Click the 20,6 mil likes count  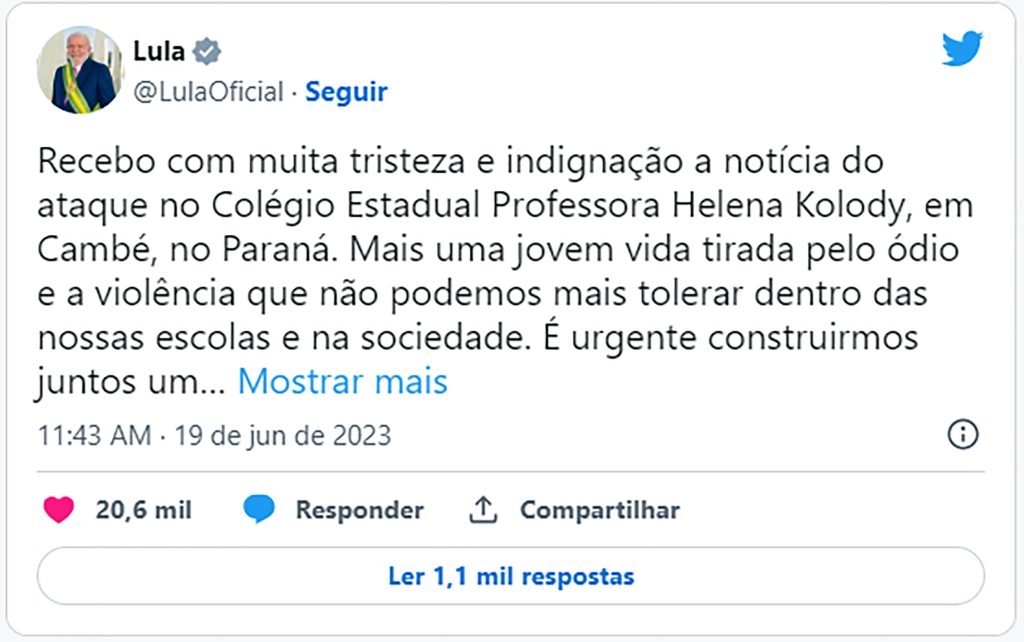pyautogui.click(x=143, y=510)
